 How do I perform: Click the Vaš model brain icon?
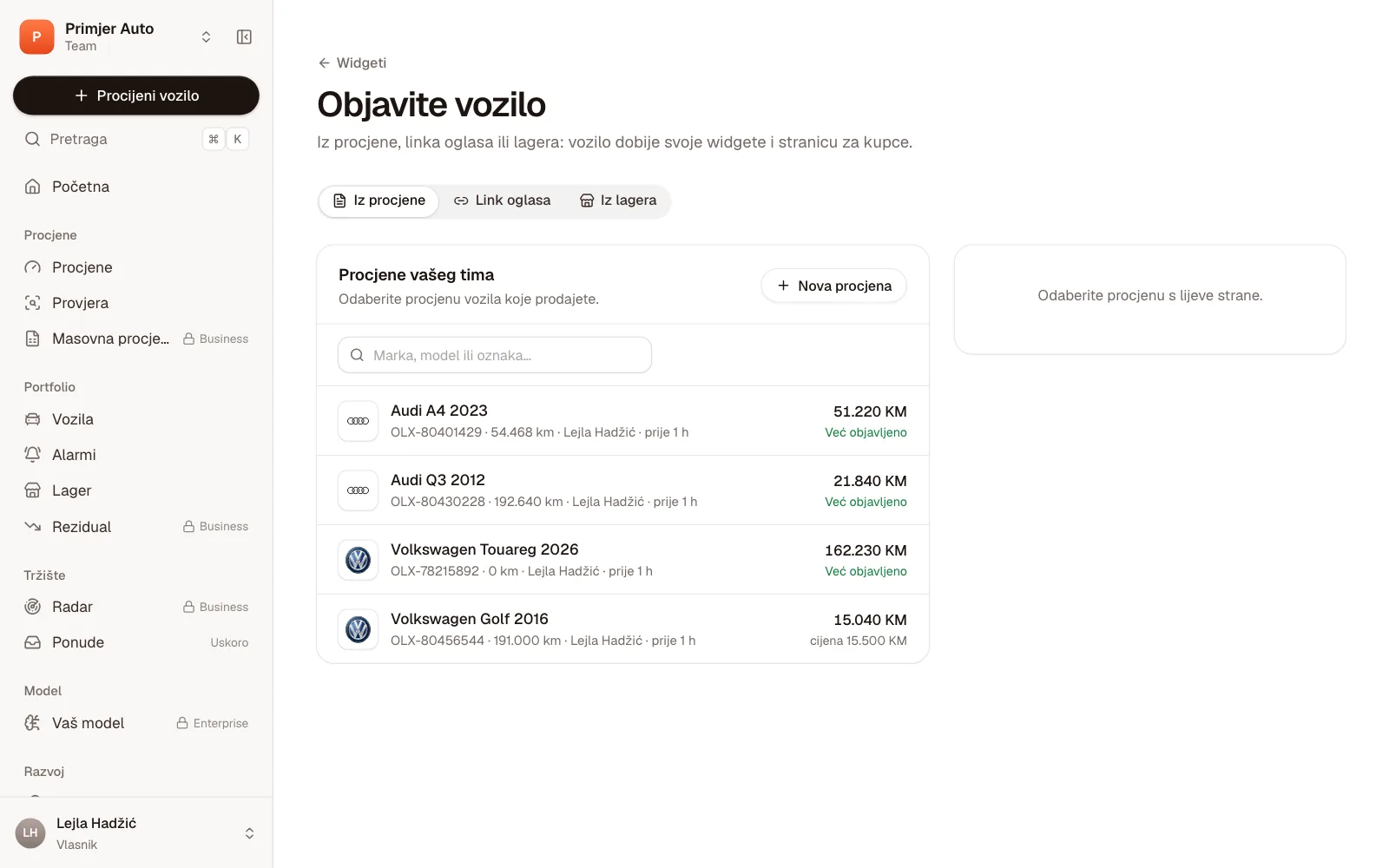click(33, 723)
